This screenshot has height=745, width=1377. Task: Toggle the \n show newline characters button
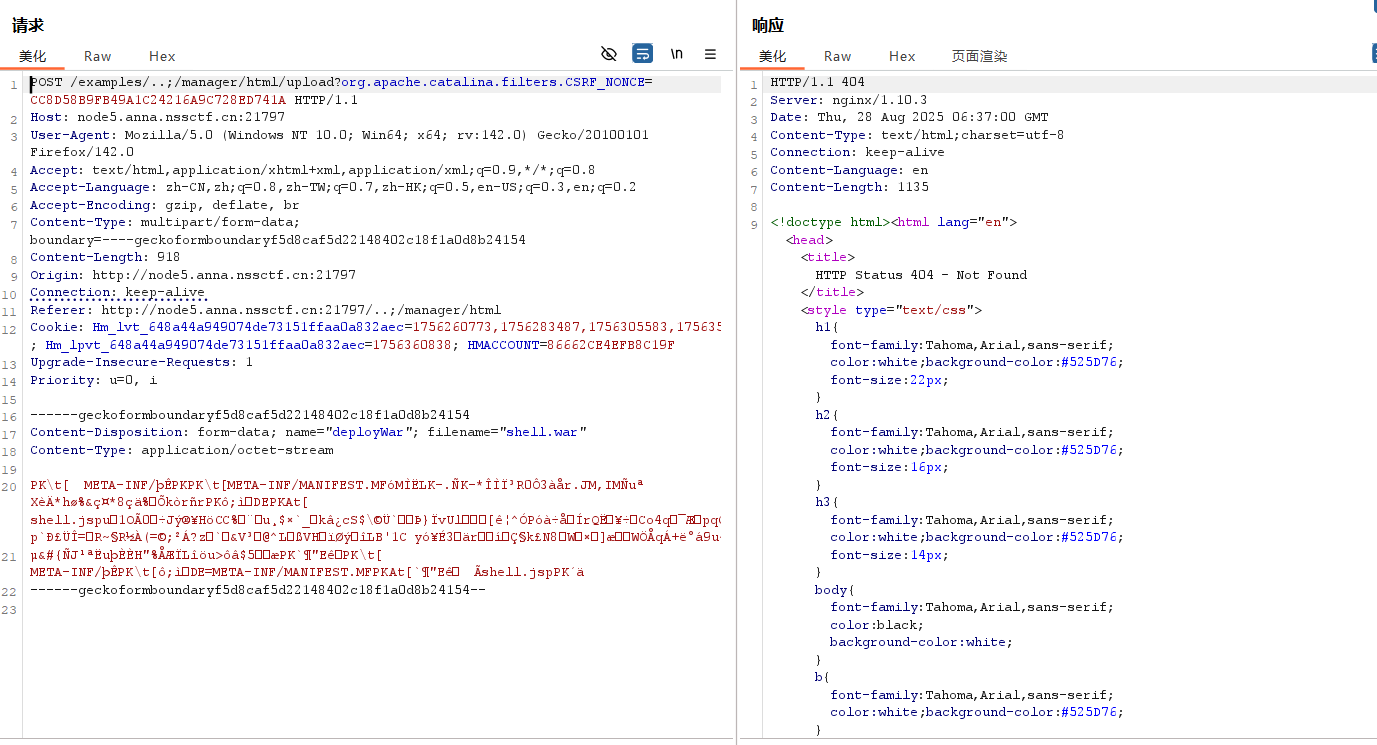pos(677,54)
